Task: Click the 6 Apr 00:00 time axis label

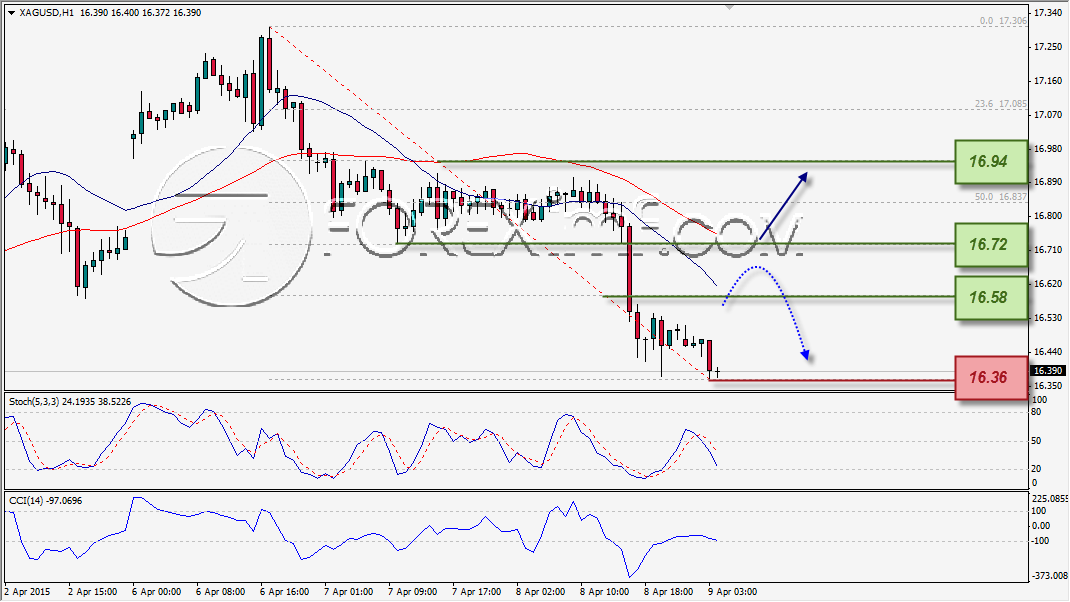Action: 156,592
